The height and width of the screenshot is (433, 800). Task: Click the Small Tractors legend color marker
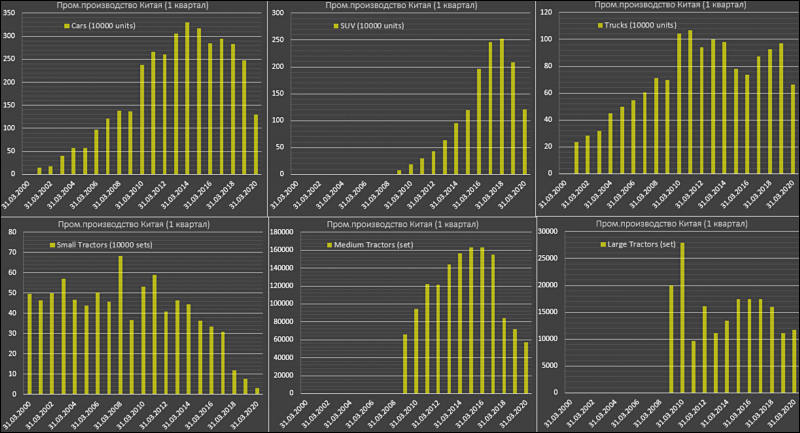click(52, 245)
